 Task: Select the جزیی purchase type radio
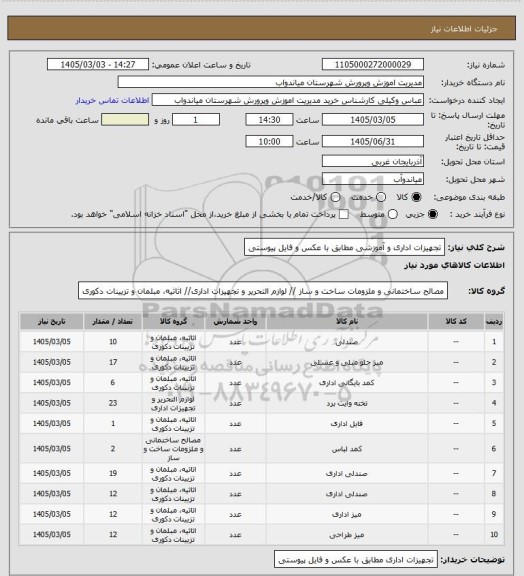pos(433,214)
